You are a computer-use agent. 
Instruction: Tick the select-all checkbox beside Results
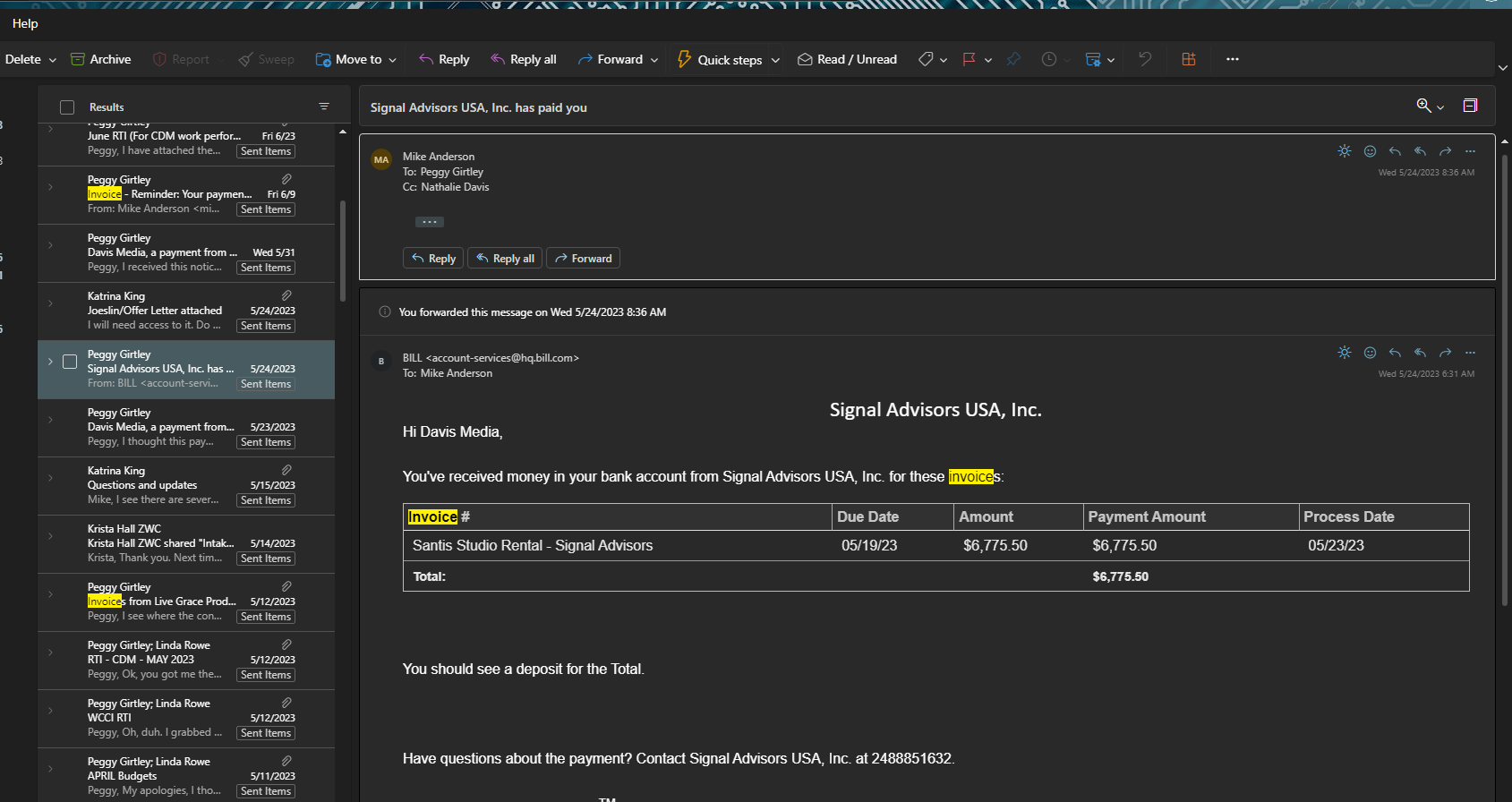[67, 107]
